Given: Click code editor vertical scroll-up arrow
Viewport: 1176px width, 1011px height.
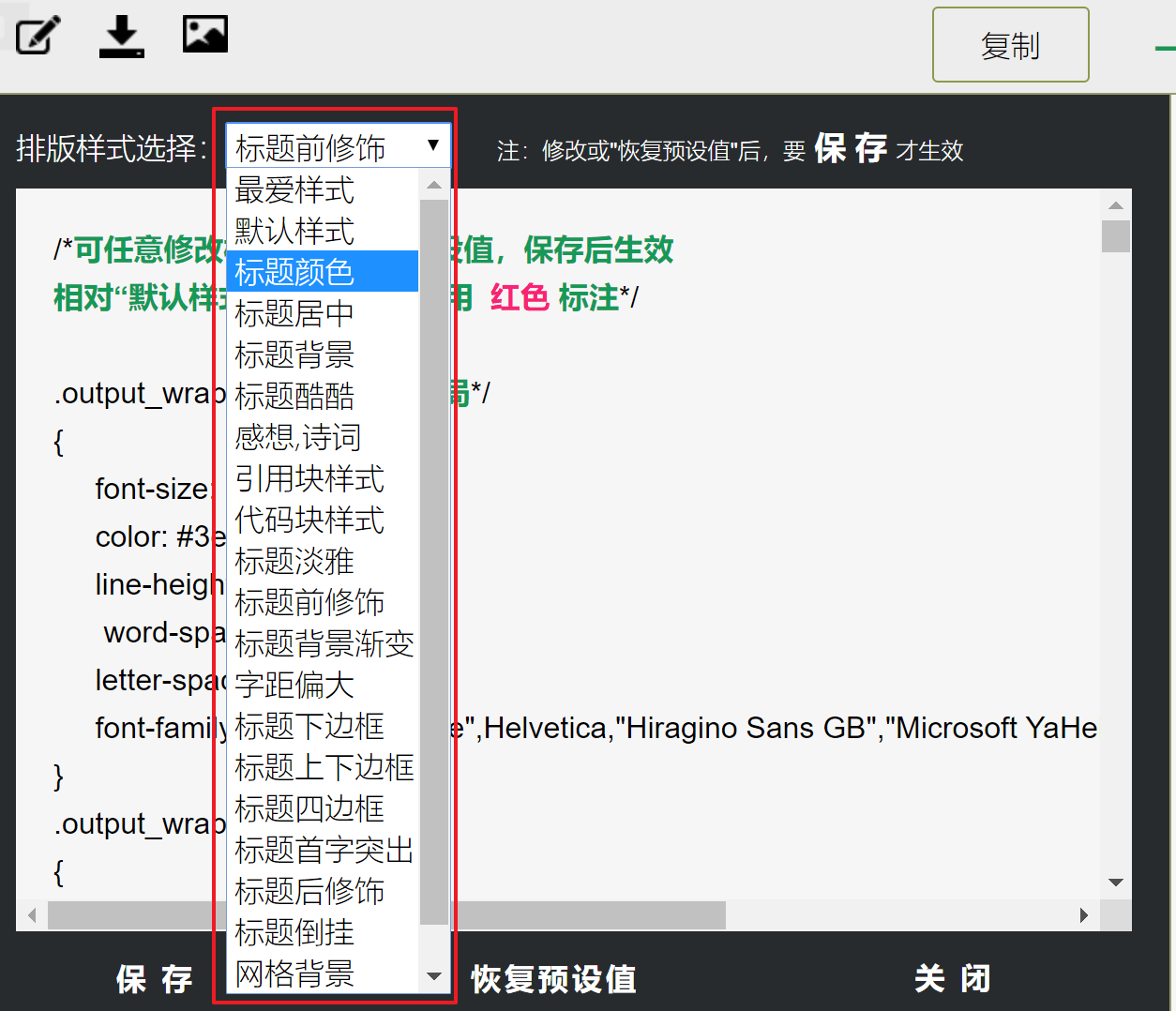Looking at the screenshot, I should point(1116,204).
